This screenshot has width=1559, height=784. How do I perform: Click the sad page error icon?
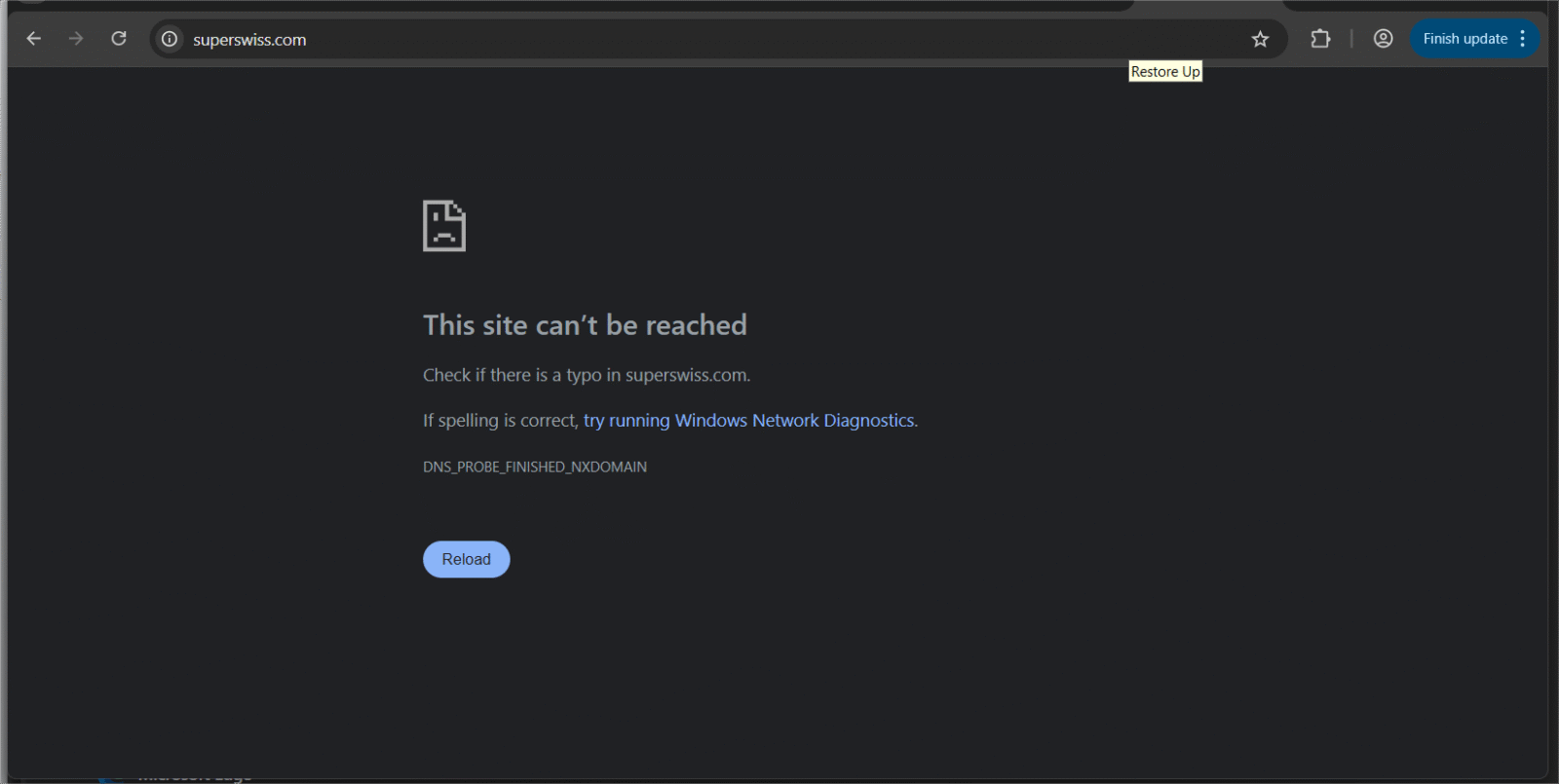coord(444,226)
